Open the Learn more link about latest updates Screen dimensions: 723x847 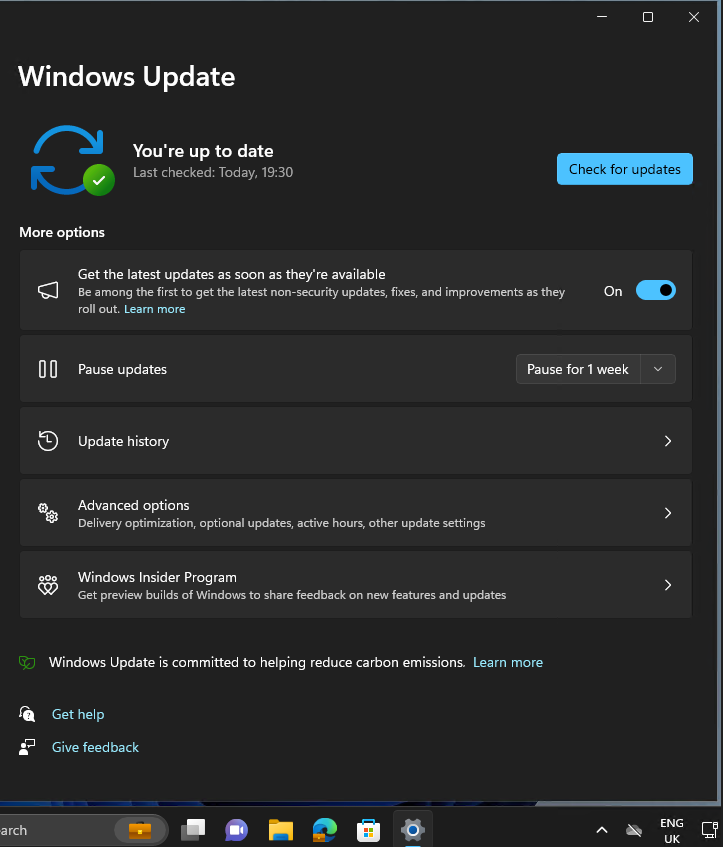pyautogui.click(x=154, y=308)
